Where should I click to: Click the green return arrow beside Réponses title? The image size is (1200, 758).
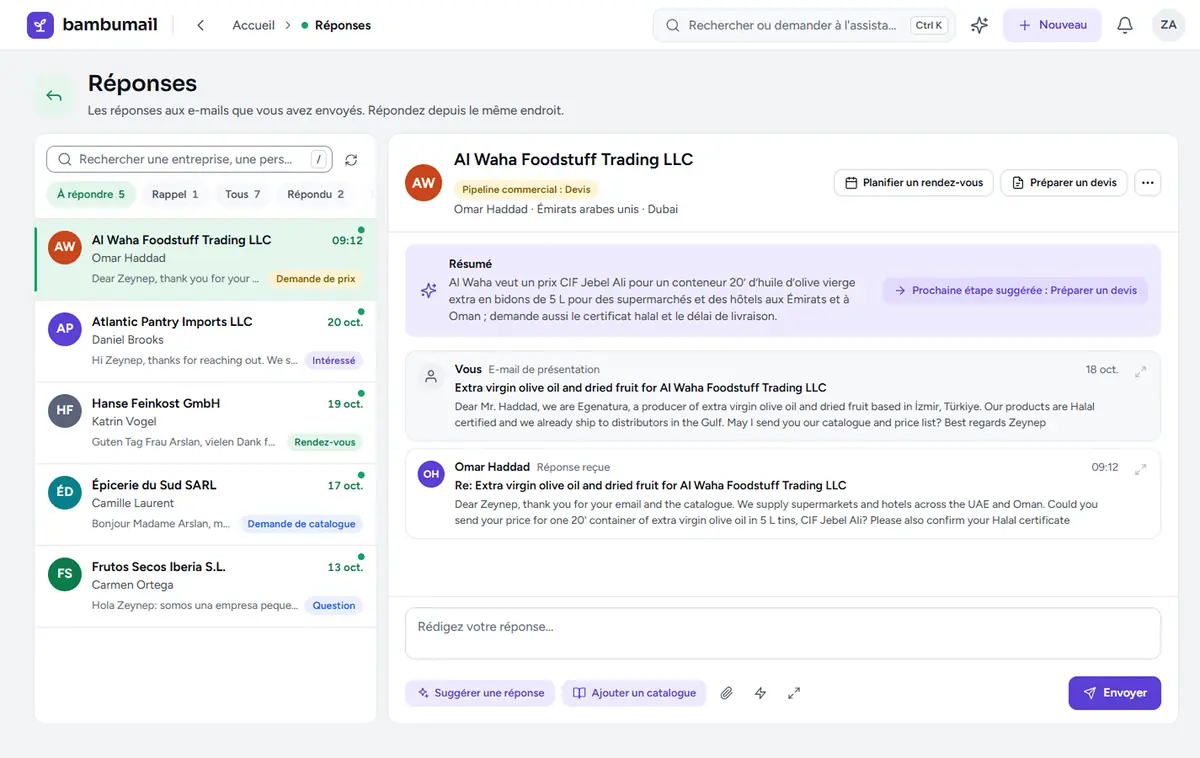click(54, 96)
